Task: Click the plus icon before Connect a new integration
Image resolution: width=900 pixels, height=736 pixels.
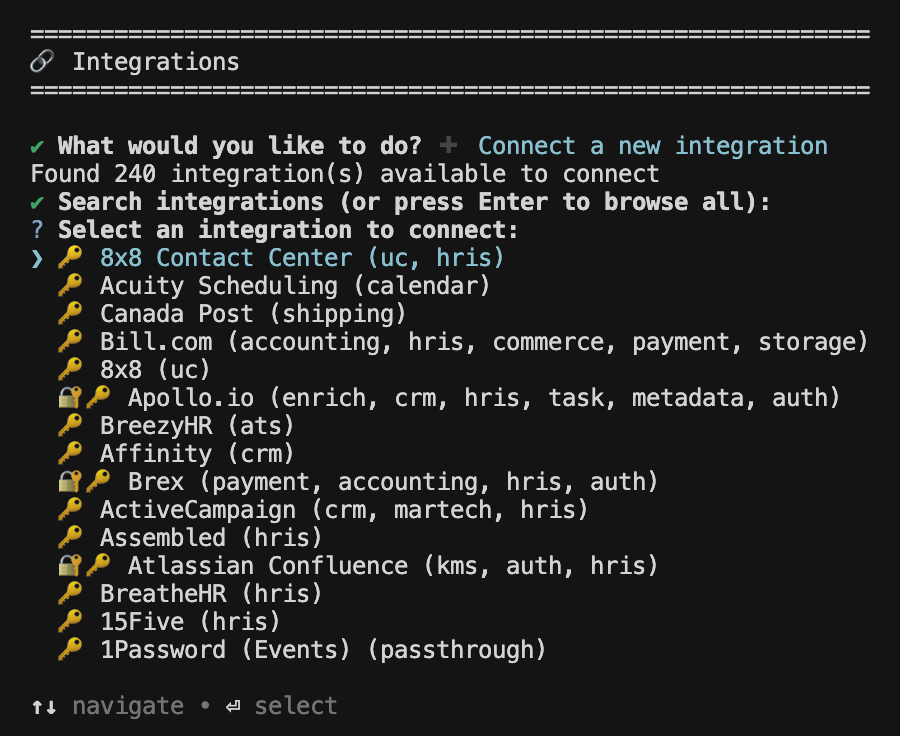Action: coord(448,145)
